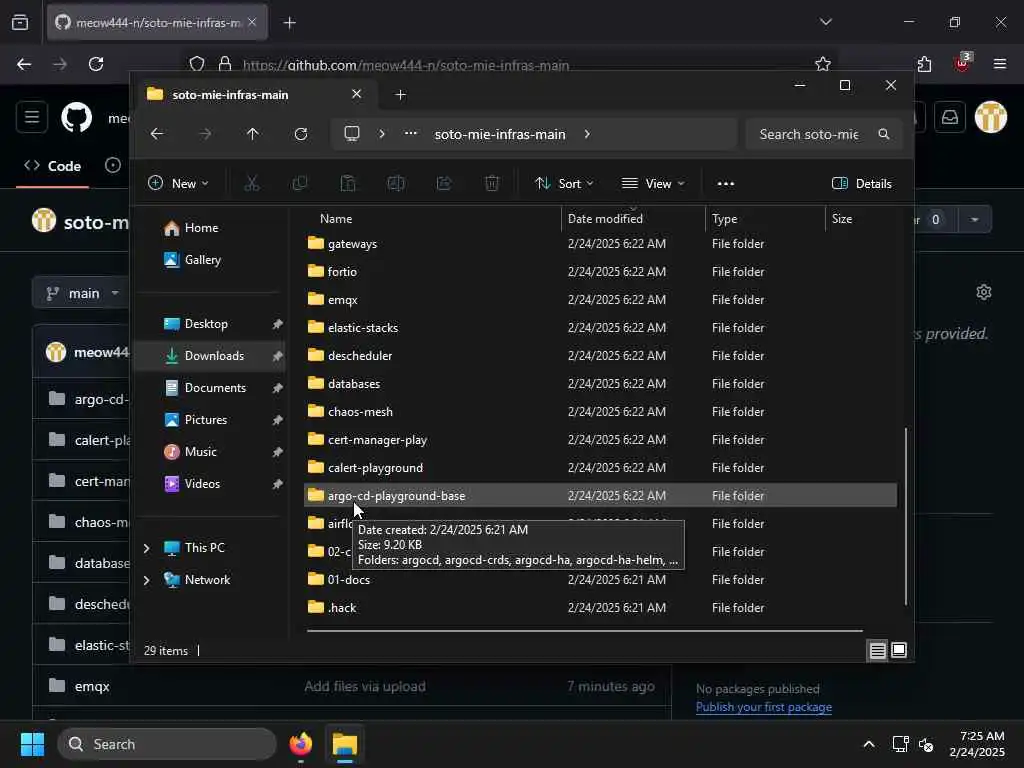Open the GitHub user avatar menu

point(991,118)
